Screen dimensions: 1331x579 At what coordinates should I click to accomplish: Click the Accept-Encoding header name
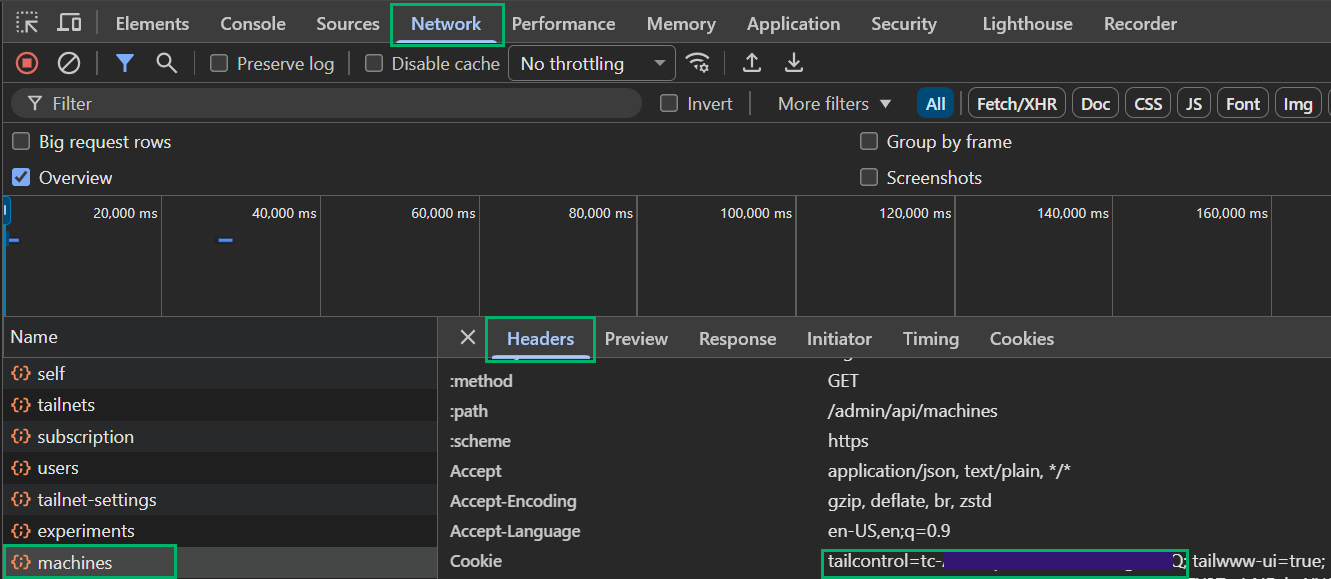[513, 501]
